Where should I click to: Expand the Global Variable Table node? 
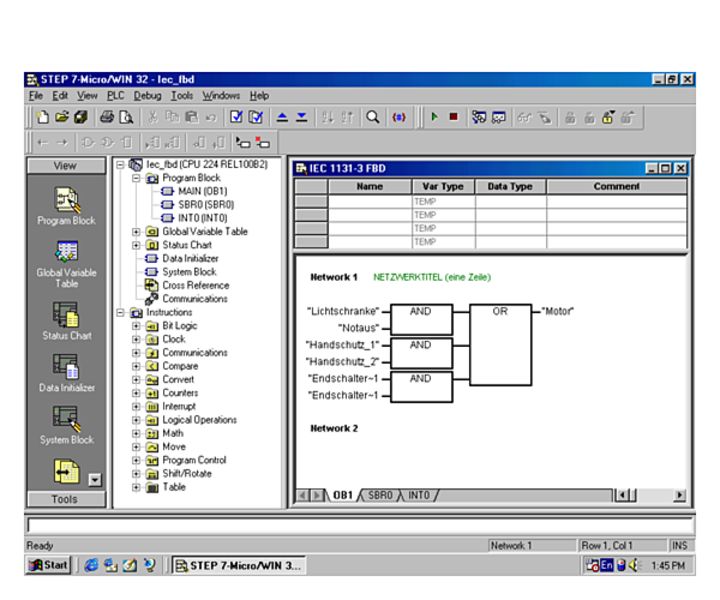(136, 231)
